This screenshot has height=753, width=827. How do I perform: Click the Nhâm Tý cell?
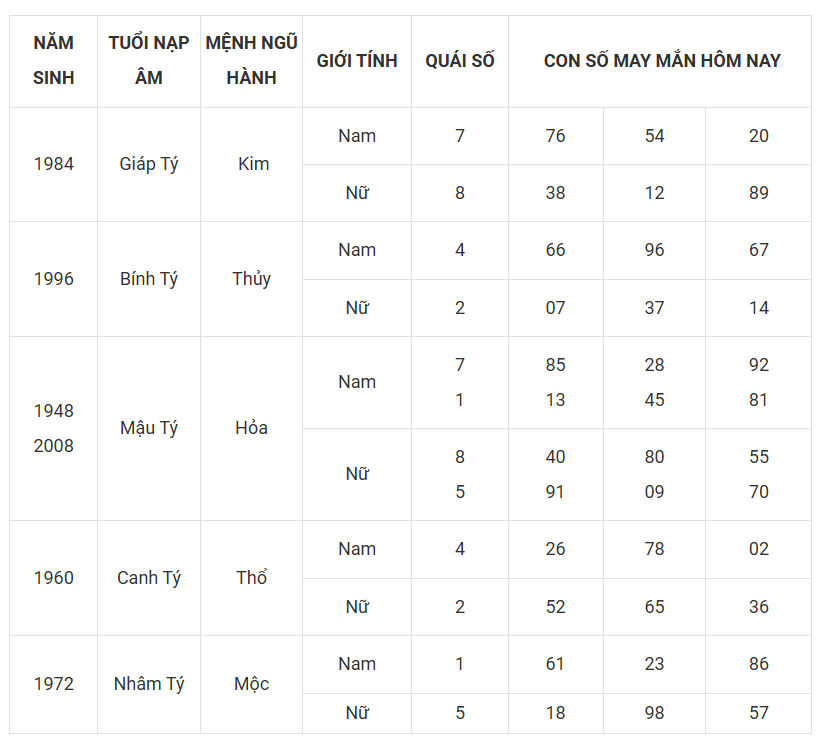click(149, 684)
